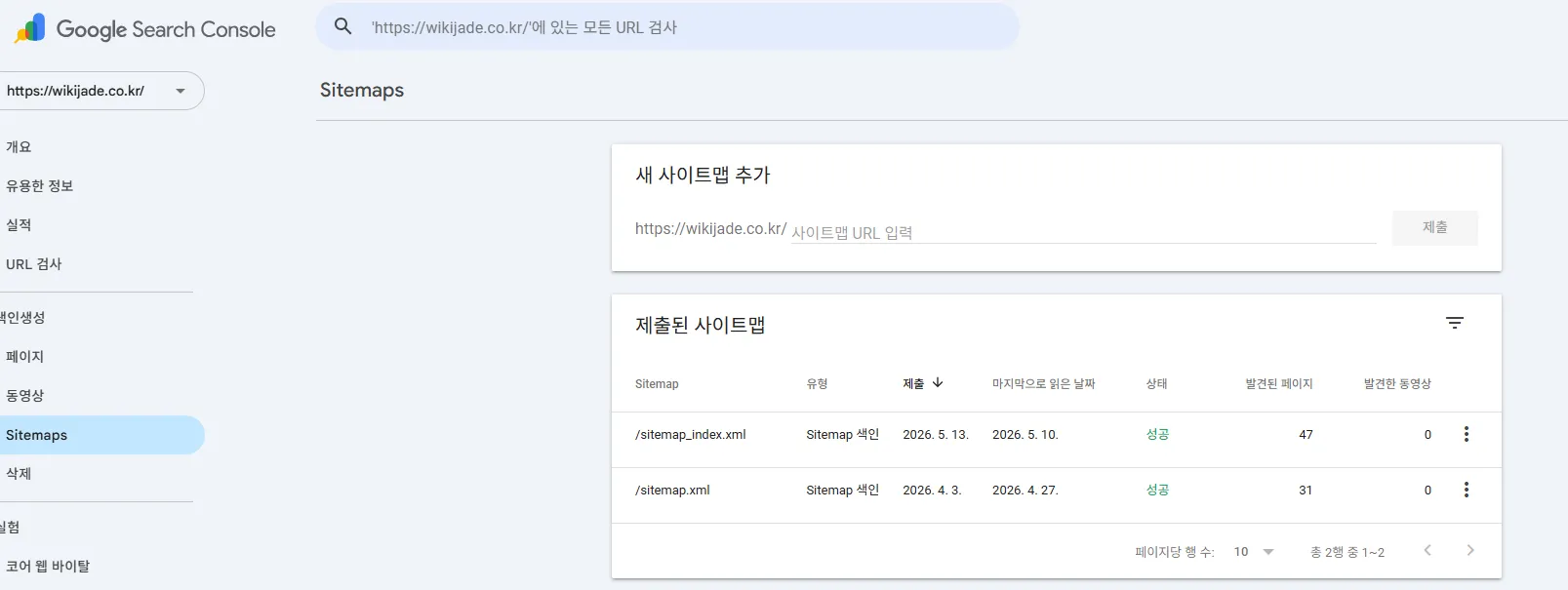The image size is (1568, 590).
Task: Click the 색인생성 section heading in sidebar
Action: click(22, 317)
